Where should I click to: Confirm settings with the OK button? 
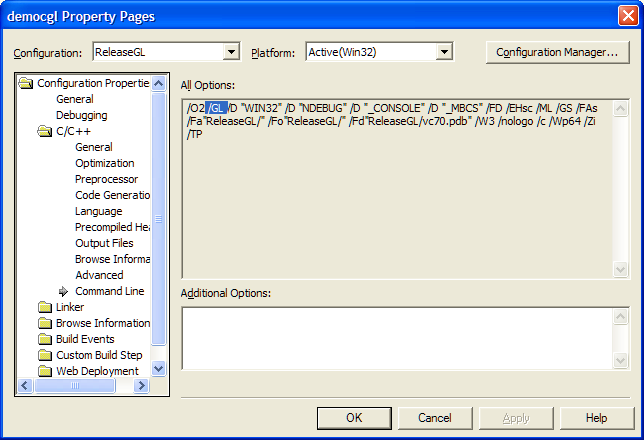point(354,418)
